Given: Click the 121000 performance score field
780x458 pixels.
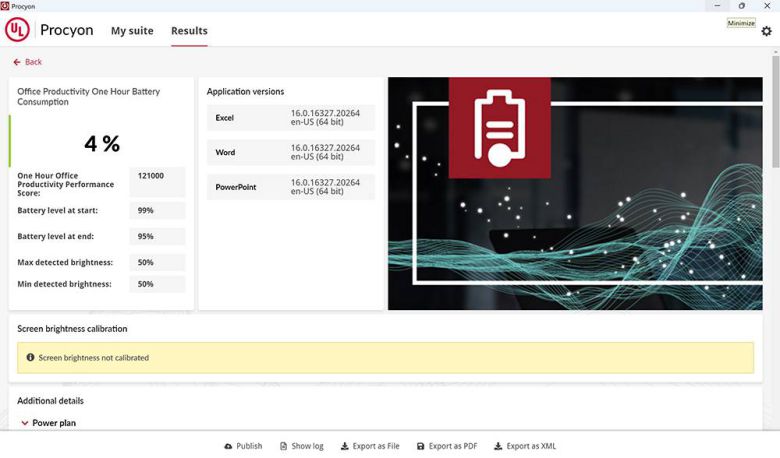Looking at the screenshot, I should [157, 176].
